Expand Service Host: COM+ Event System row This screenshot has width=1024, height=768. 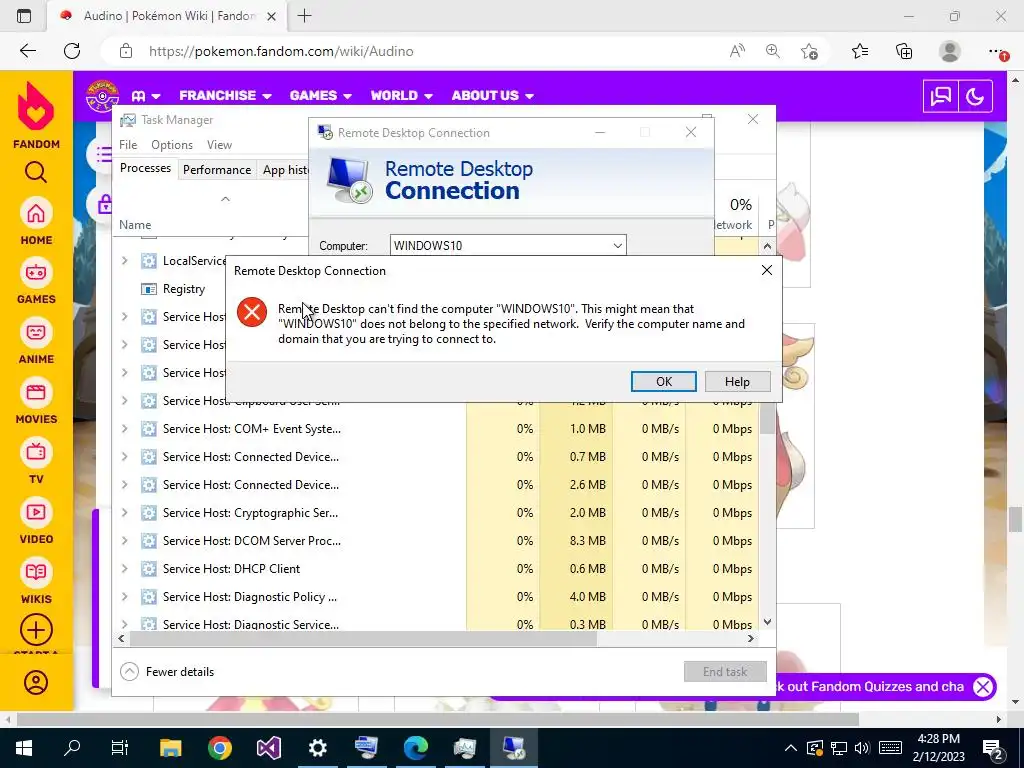pos(124,429)
